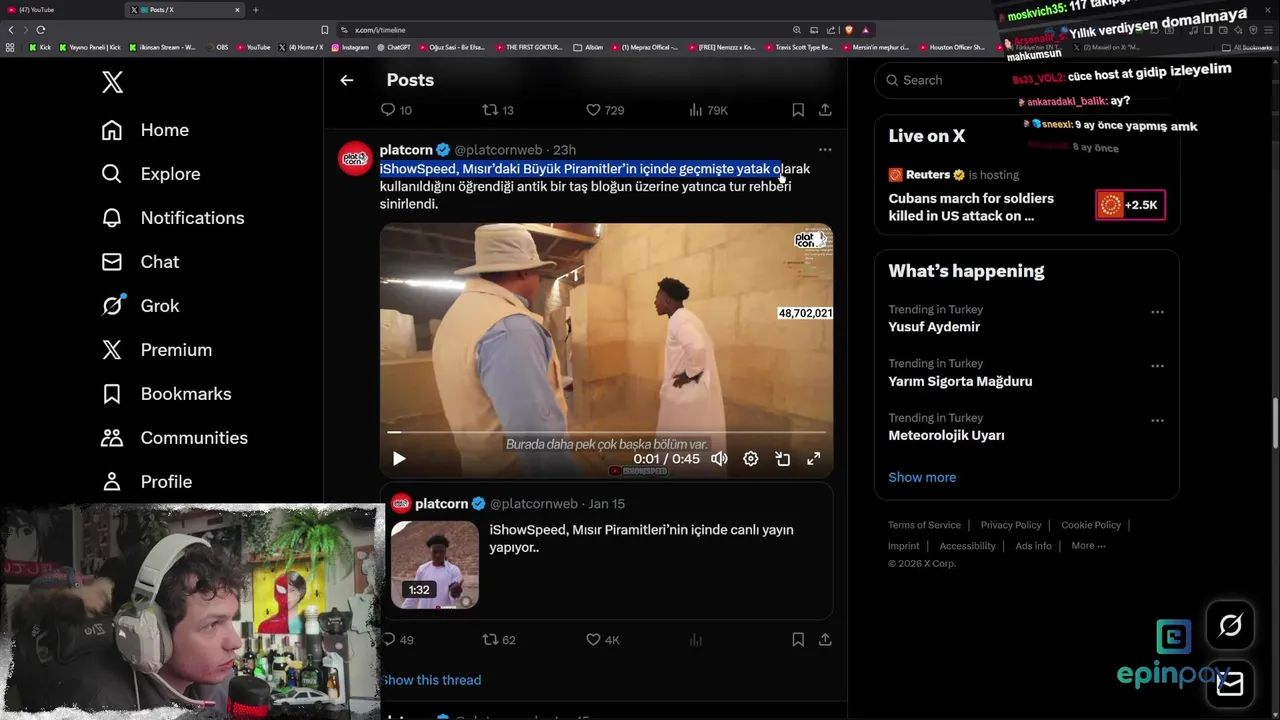
Task: Open Premium in sidebar
Action: (x=157, y=350)
